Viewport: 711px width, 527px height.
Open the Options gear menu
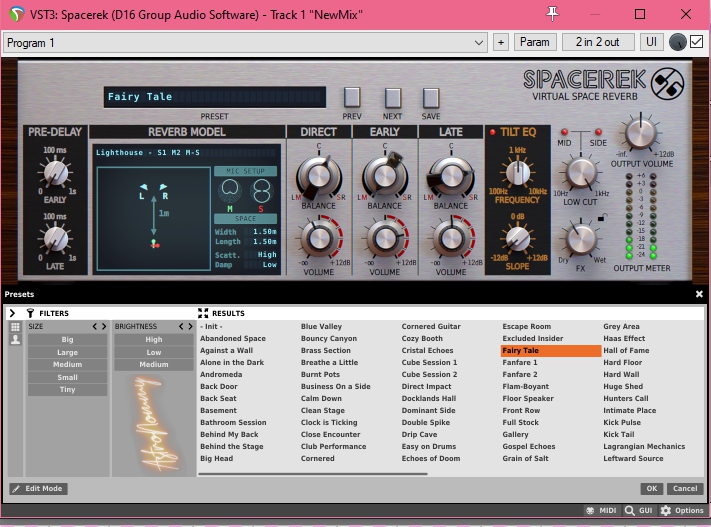click(x=666, y=511)
